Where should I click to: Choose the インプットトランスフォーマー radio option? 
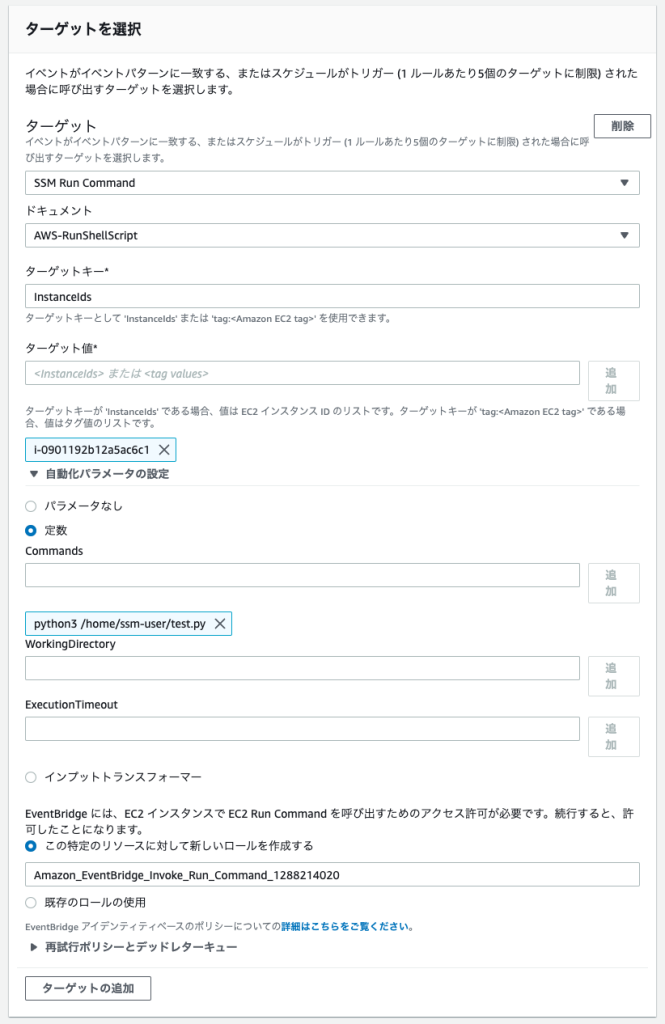[31, 777]
